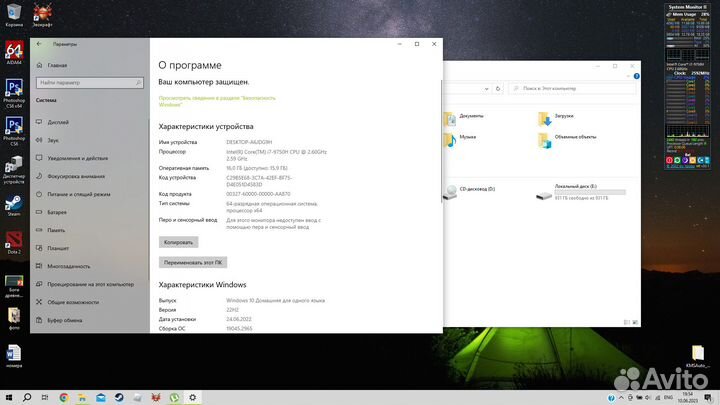The width and height of the screenshot is (720, 405).
Task: Open Проецирование на этот компьютер settings
Action: point(90,284)
